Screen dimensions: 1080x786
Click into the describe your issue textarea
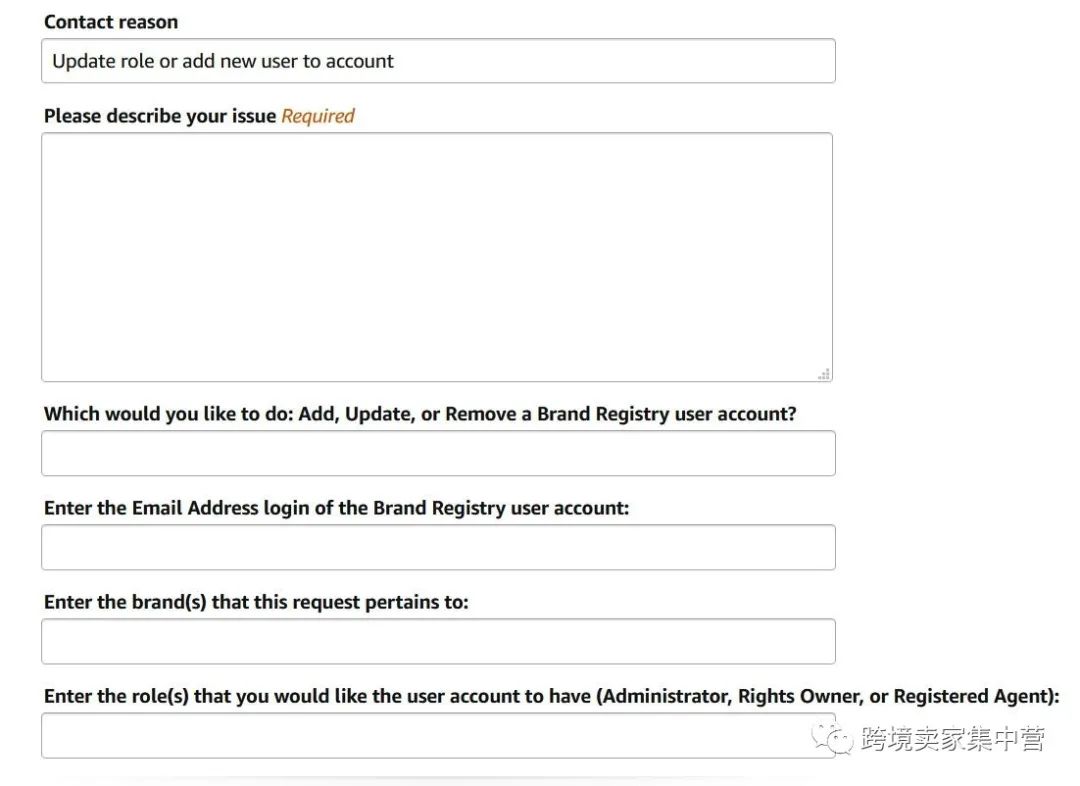click(437, 257)
